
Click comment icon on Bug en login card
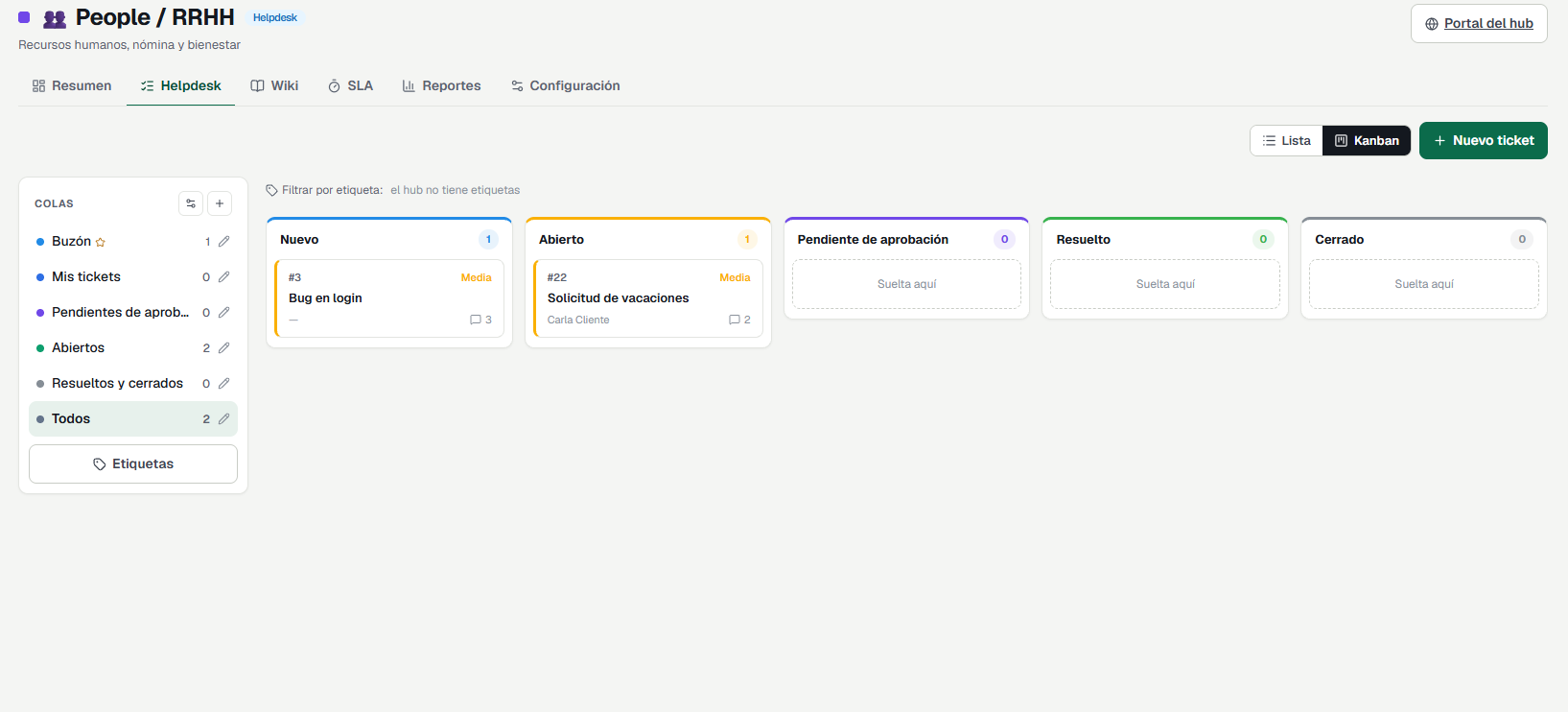(476, 320)
